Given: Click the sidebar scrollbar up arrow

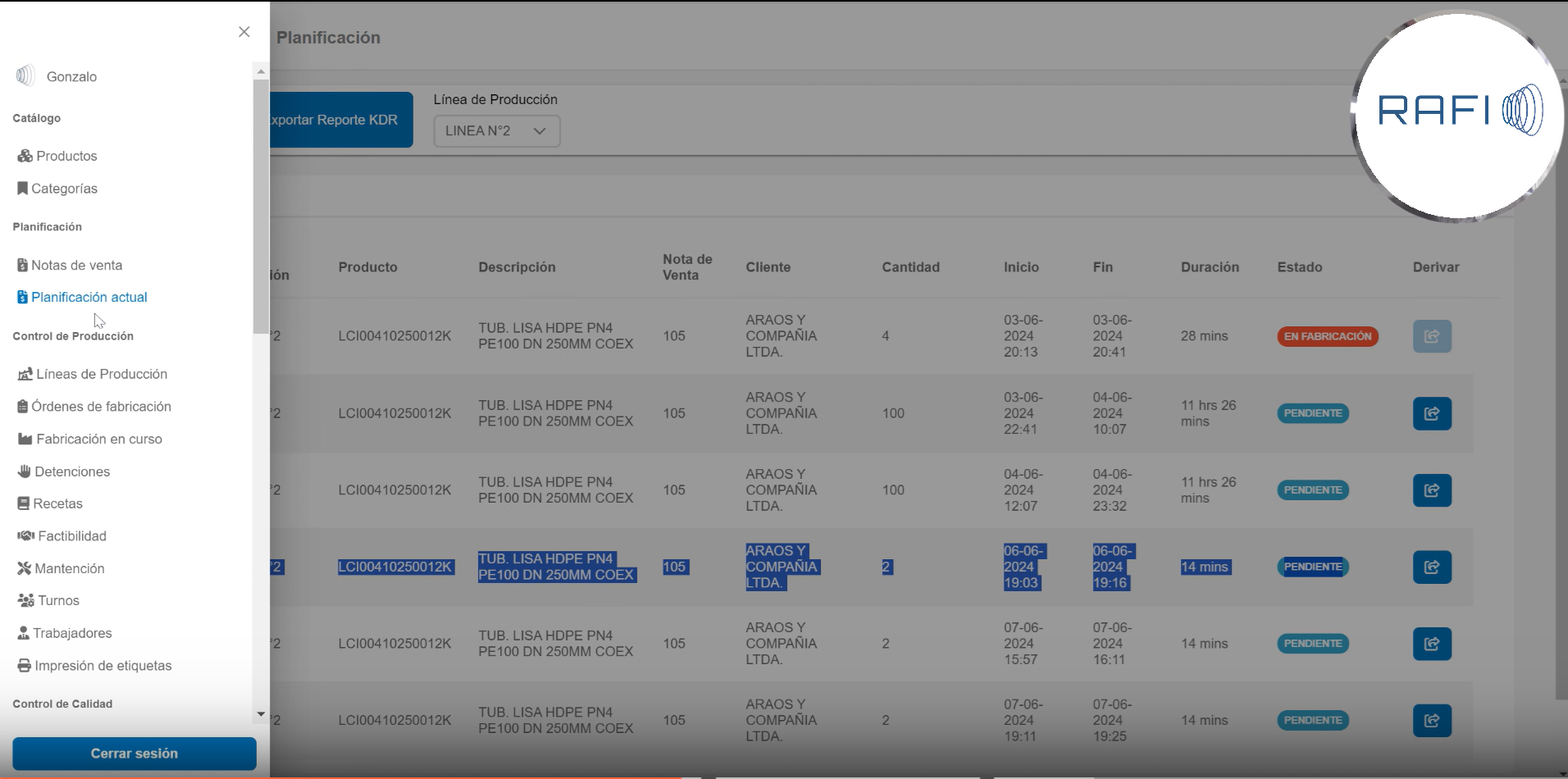Looking at the screenshot, I should [x=261, y=71].
